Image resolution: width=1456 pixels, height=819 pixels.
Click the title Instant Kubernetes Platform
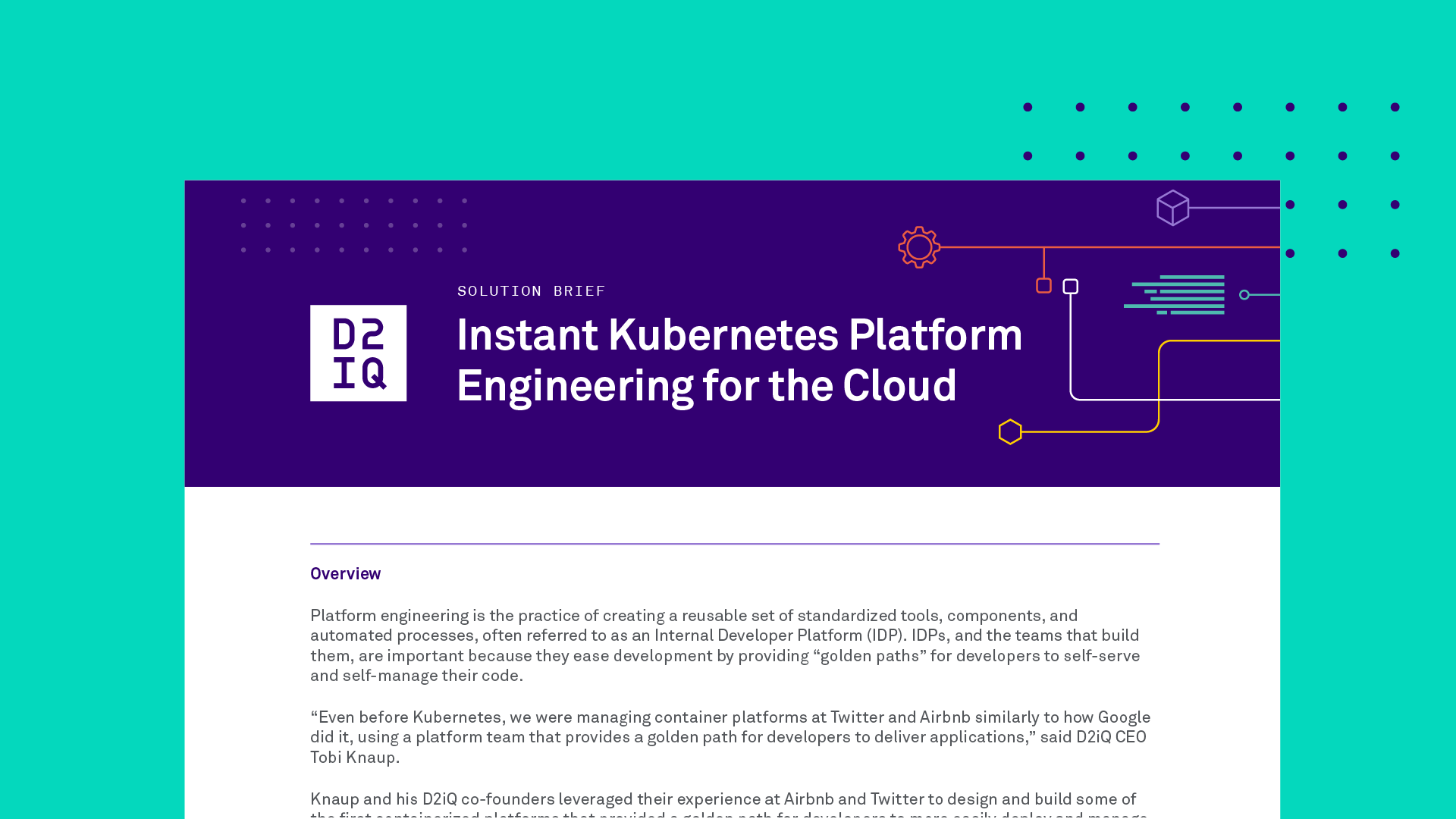pos(739,335)
